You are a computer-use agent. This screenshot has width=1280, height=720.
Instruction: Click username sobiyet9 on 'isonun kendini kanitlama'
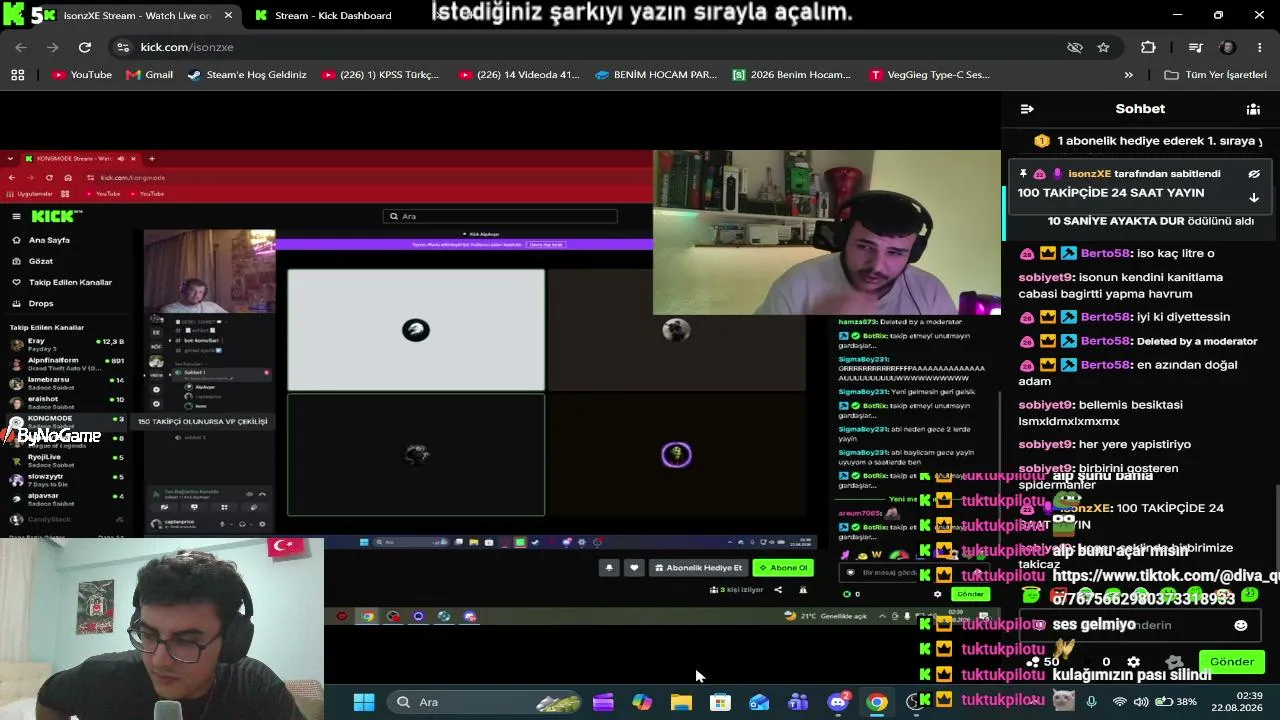pos(1045,277)
